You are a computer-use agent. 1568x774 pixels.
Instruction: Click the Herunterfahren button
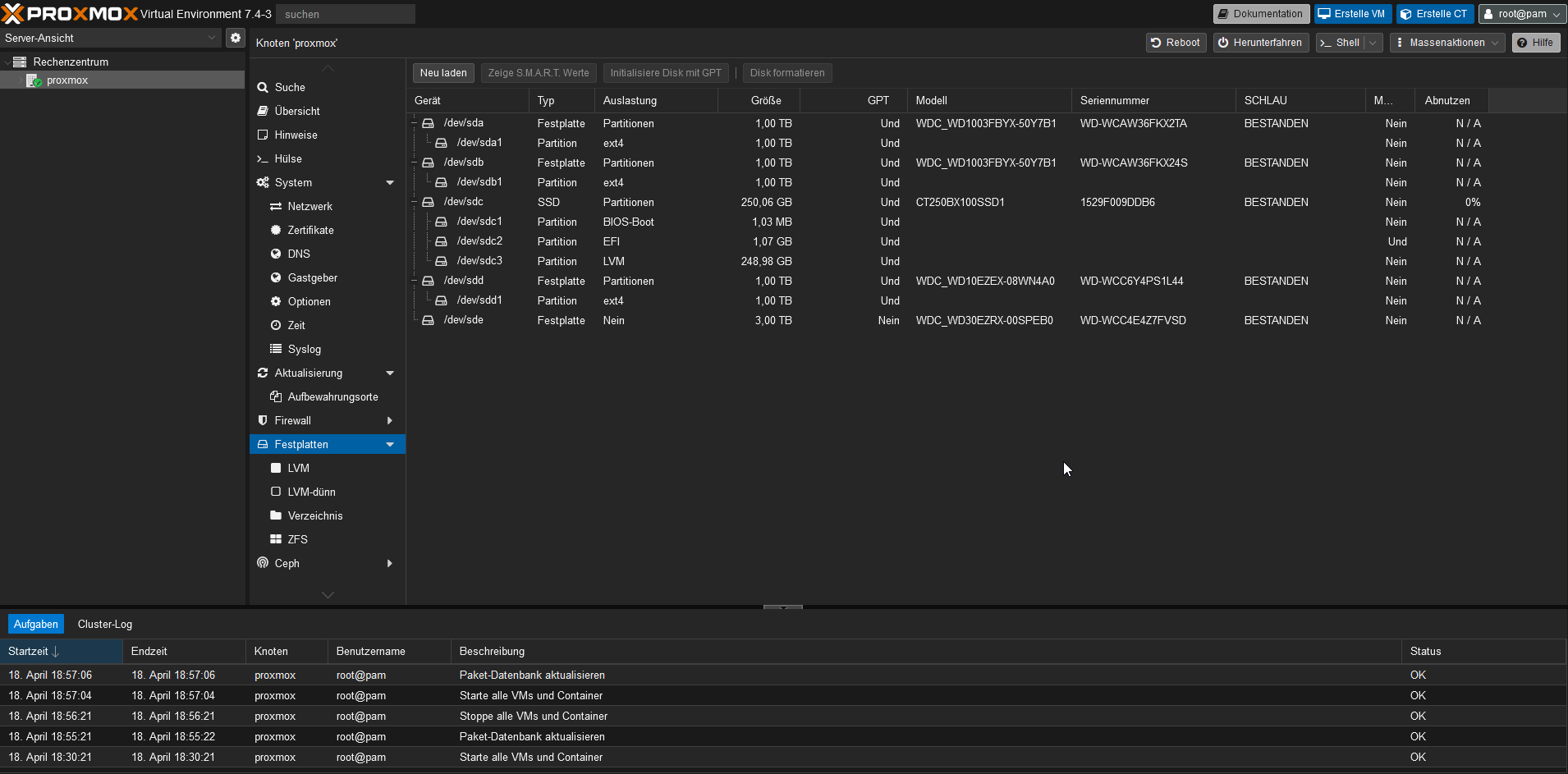coord(1260,43)
